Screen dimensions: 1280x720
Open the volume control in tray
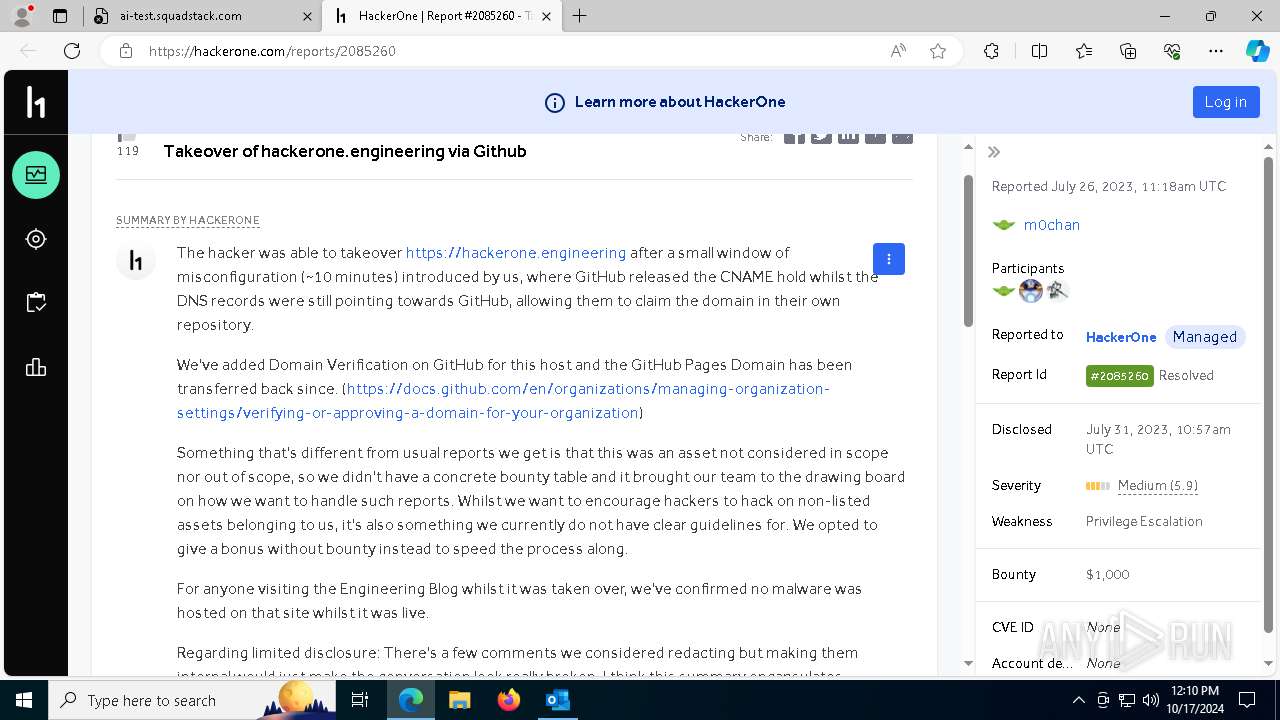pyautogui.click(x=1150, y=700)
